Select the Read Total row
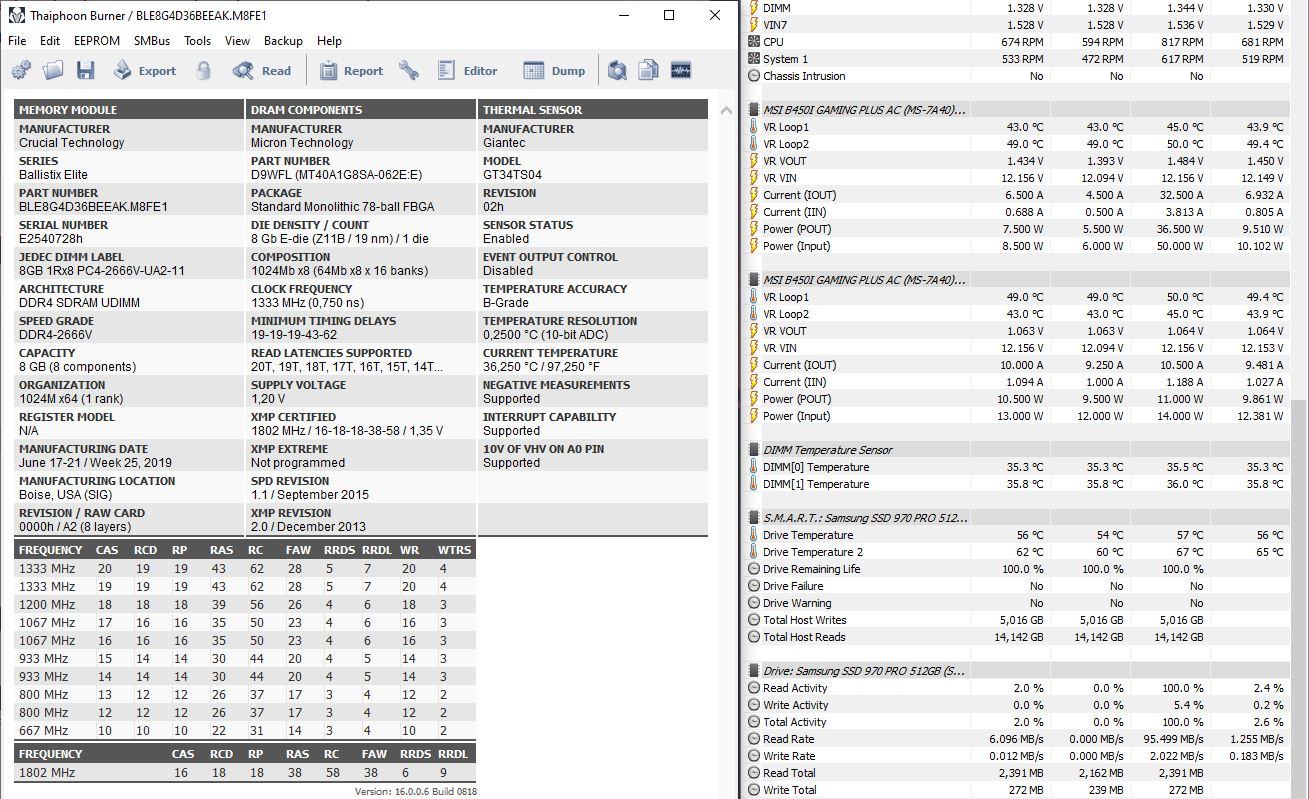This screenshot has width=1309, height=799. click(x=1018, y=773)
